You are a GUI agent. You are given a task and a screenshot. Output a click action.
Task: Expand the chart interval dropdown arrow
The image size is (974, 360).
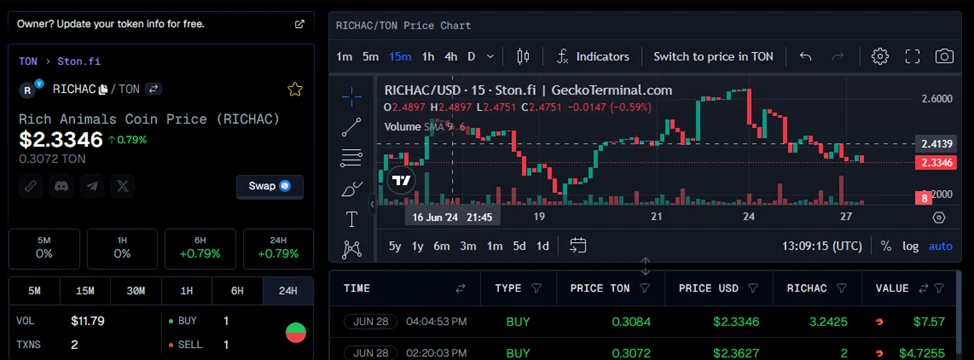(x=490, y=56)
